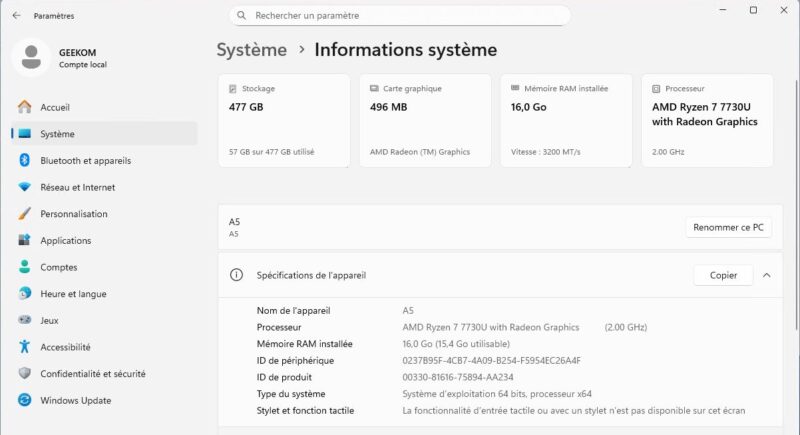Open the Comptes section
The height and width of the screenshot is (435, 800).
click(104, 267)
